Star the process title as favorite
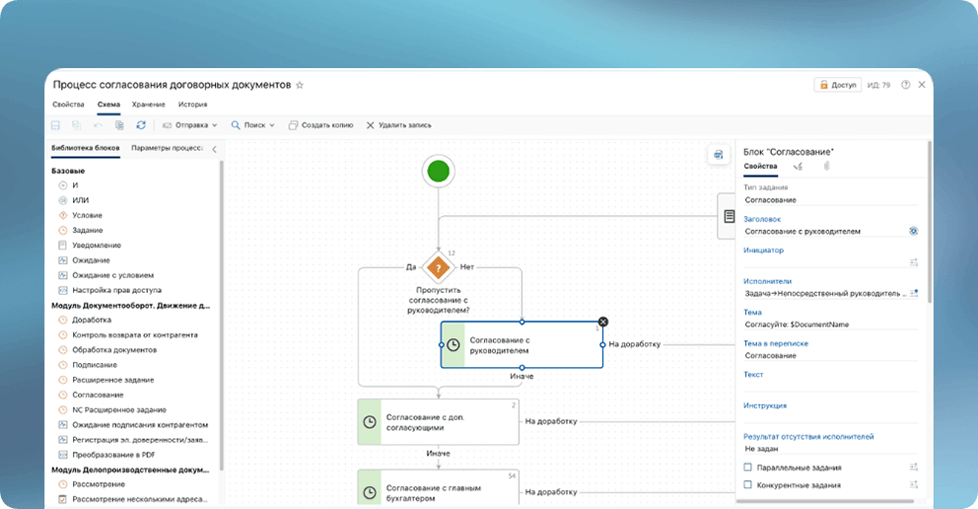 [299, 86]
